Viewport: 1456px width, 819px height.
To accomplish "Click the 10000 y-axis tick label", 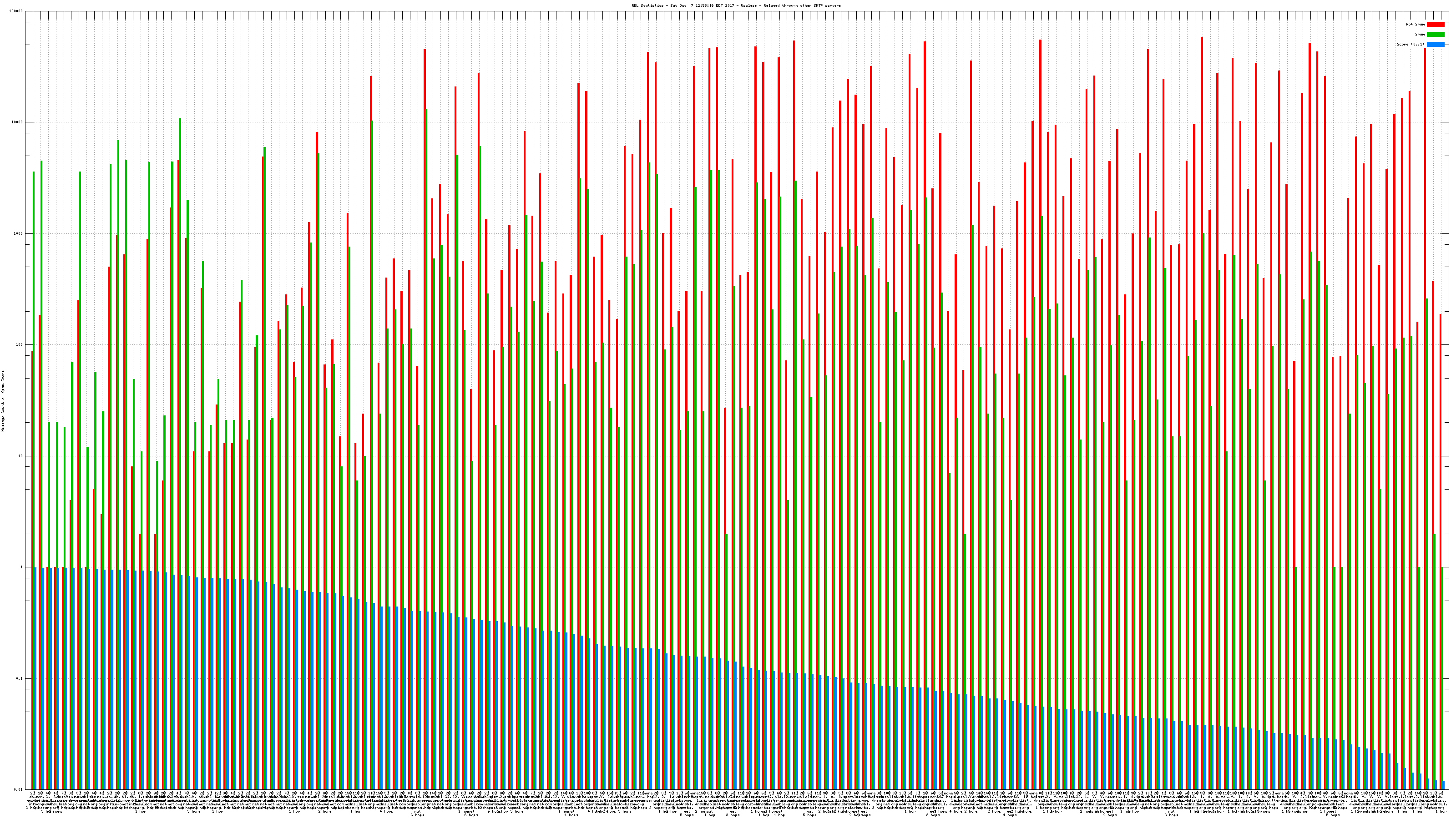I will click(x=18, y=123).
